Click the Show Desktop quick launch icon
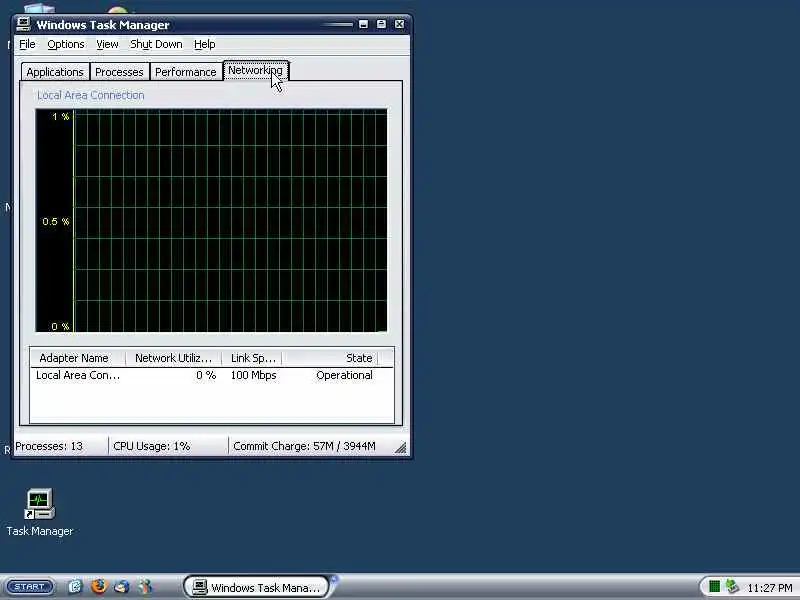 point(75,587)
